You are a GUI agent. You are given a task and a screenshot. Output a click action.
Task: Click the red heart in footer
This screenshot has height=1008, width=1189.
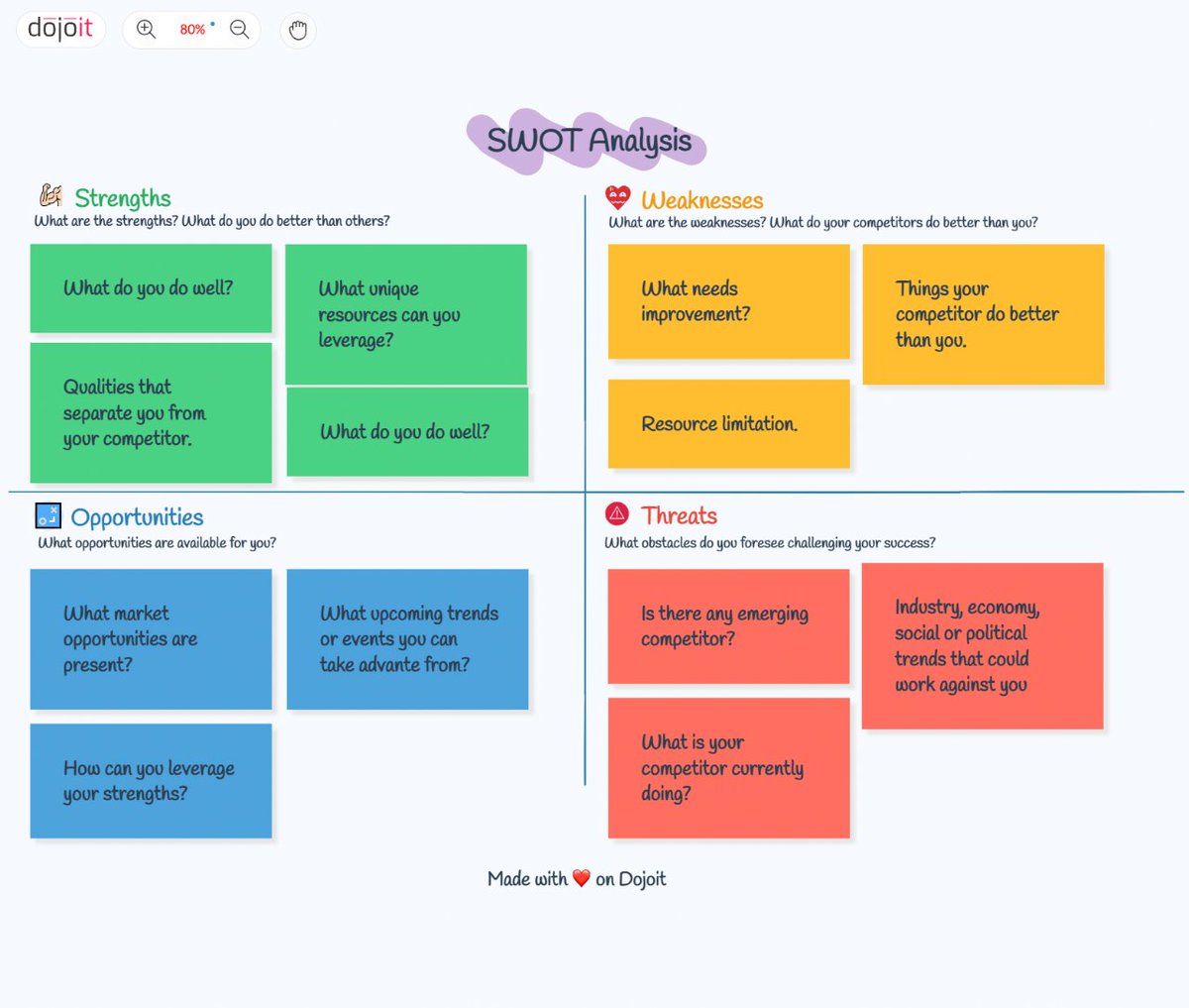[582, 878]
